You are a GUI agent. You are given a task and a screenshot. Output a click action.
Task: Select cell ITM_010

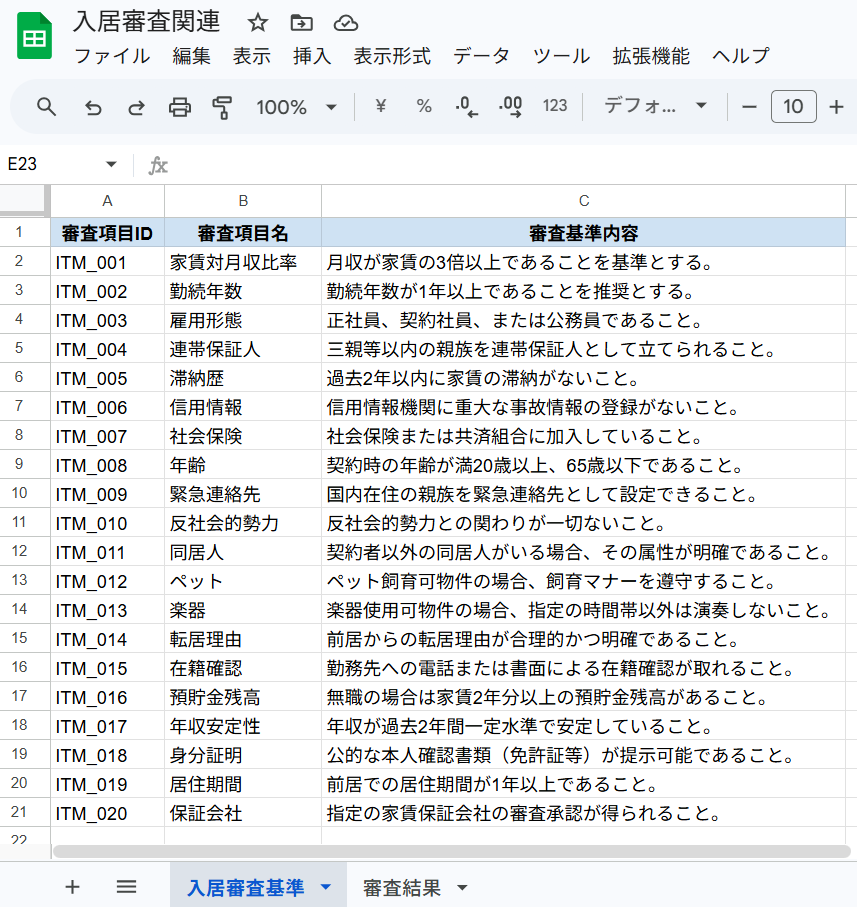107,523
